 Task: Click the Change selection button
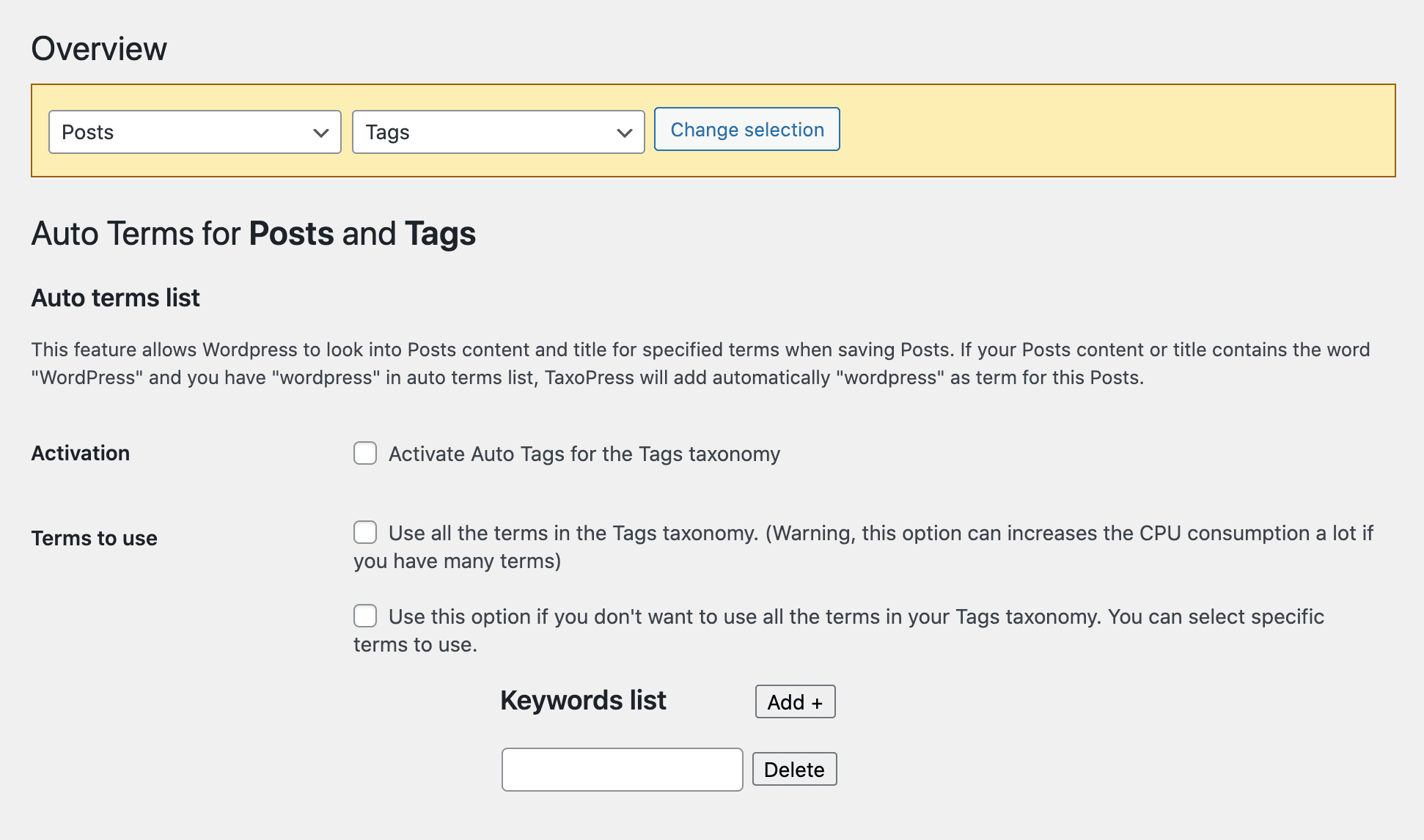(746, 129)
